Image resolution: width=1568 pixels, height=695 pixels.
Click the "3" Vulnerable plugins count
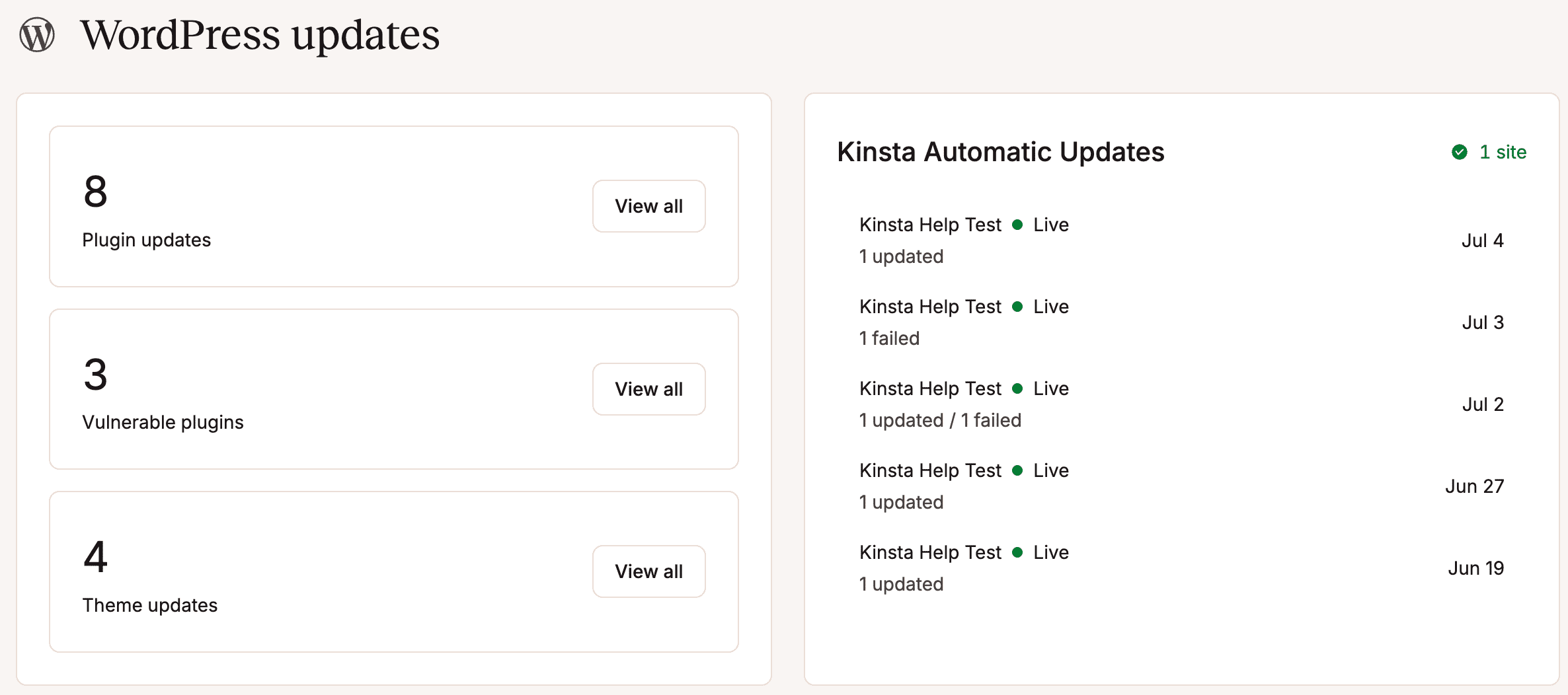point(95,375)
